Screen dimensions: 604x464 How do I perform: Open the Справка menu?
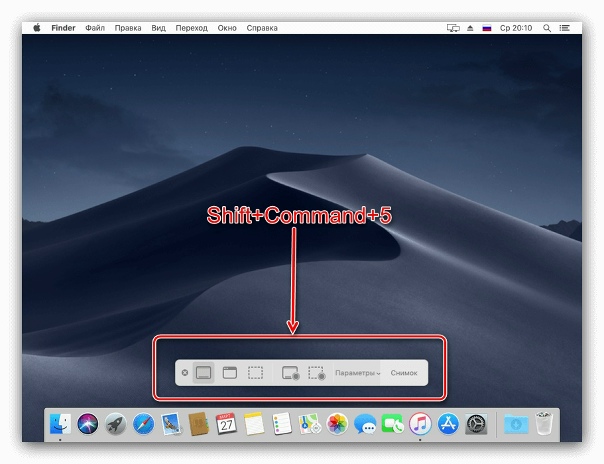(x=262, y=28)
